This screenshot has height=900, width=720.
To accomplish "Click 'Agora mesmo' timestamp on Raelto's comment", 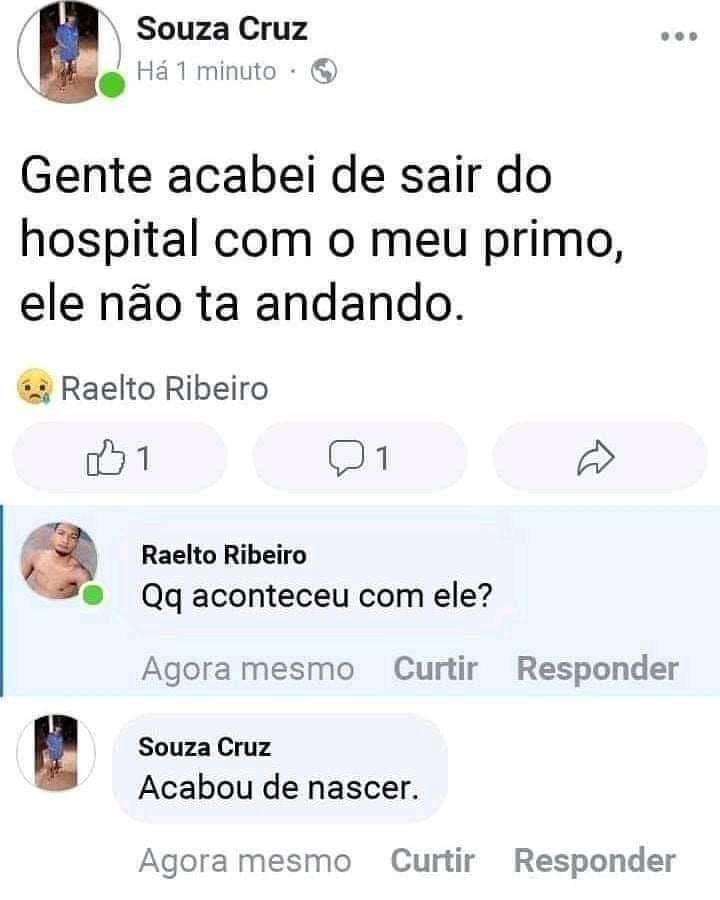I will coord(248,668).
